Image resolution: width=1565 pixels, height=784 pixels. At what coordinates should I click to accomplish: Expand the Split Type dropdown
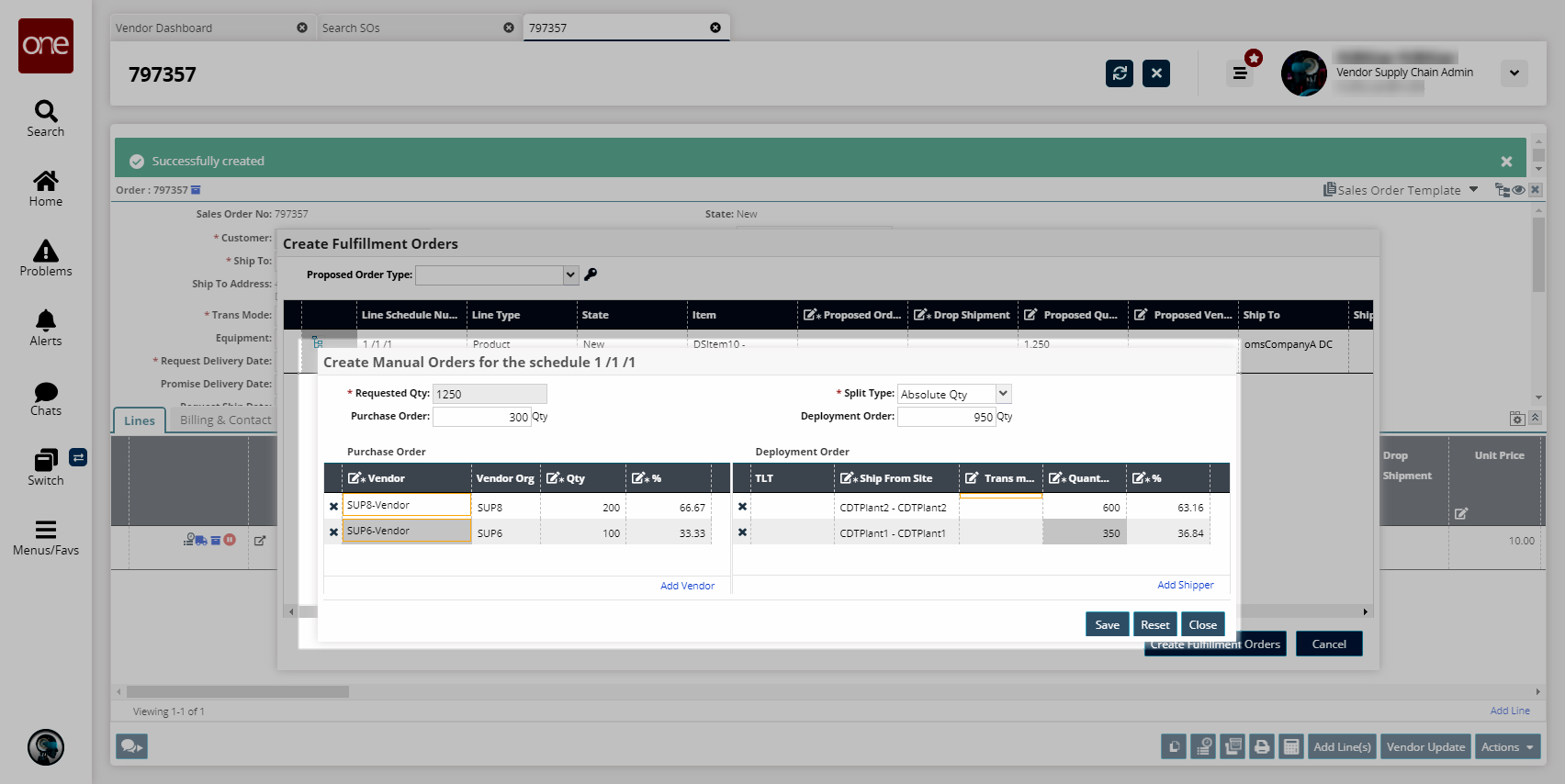[1003, 394]
